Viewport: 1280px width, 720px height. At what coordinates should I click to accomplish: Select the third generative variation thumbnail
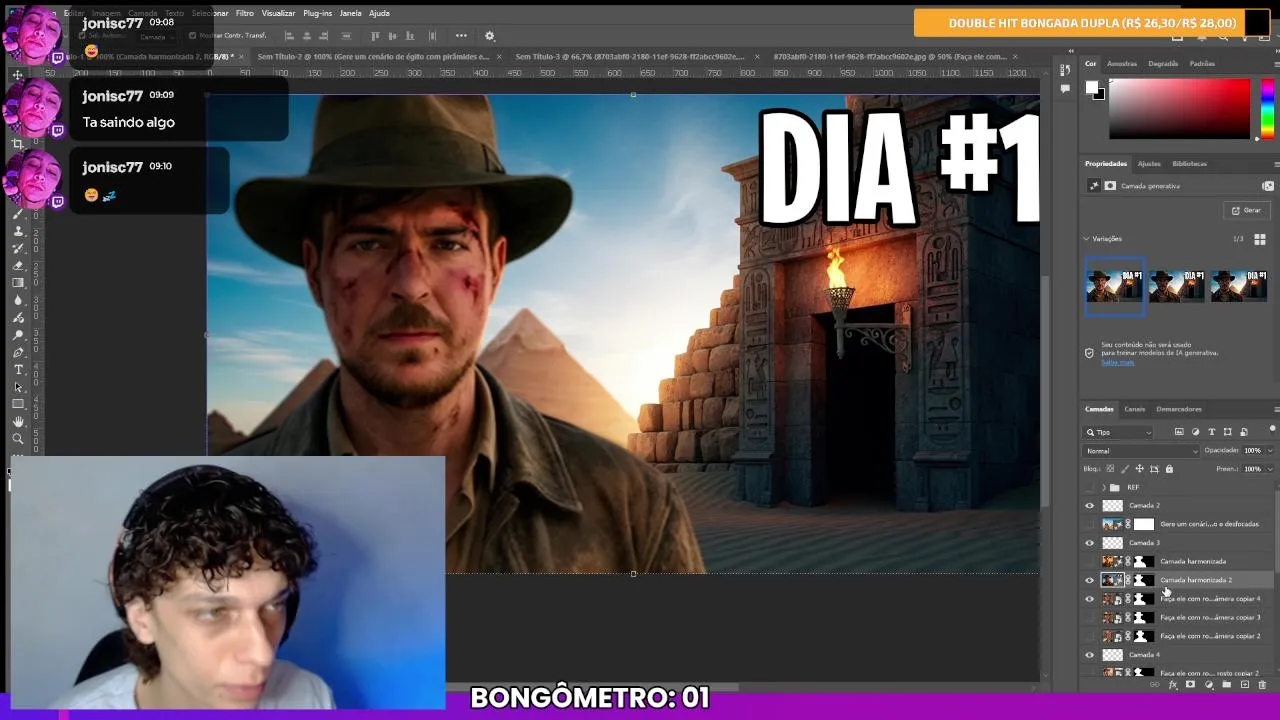coord(1239,286)
